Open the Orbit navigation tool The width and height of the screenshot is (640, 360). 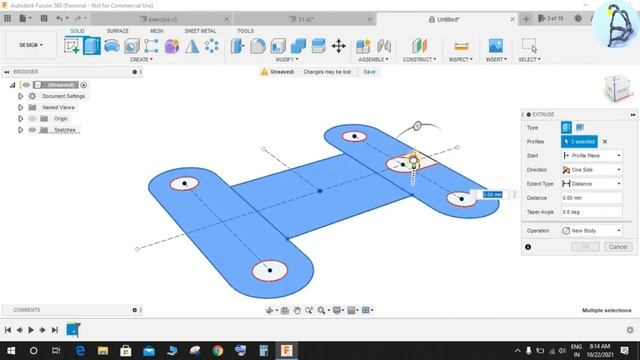point(269,310)
